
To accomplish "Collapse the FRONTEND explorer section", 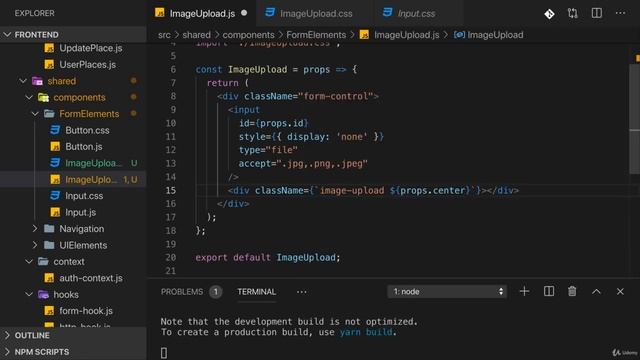I will (7, 35).
